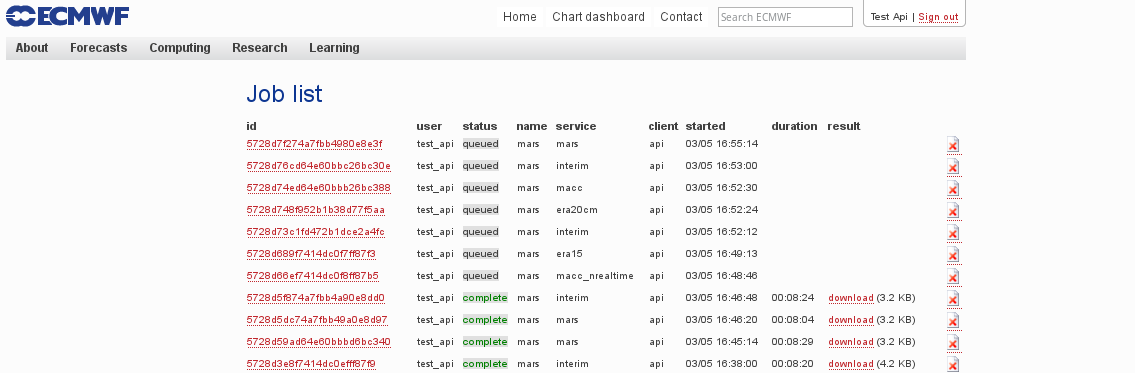Delete job 5728d7f274a7fbb4980e8e3f
Viewport: 1135px width, 373px height.
point(953,145)
